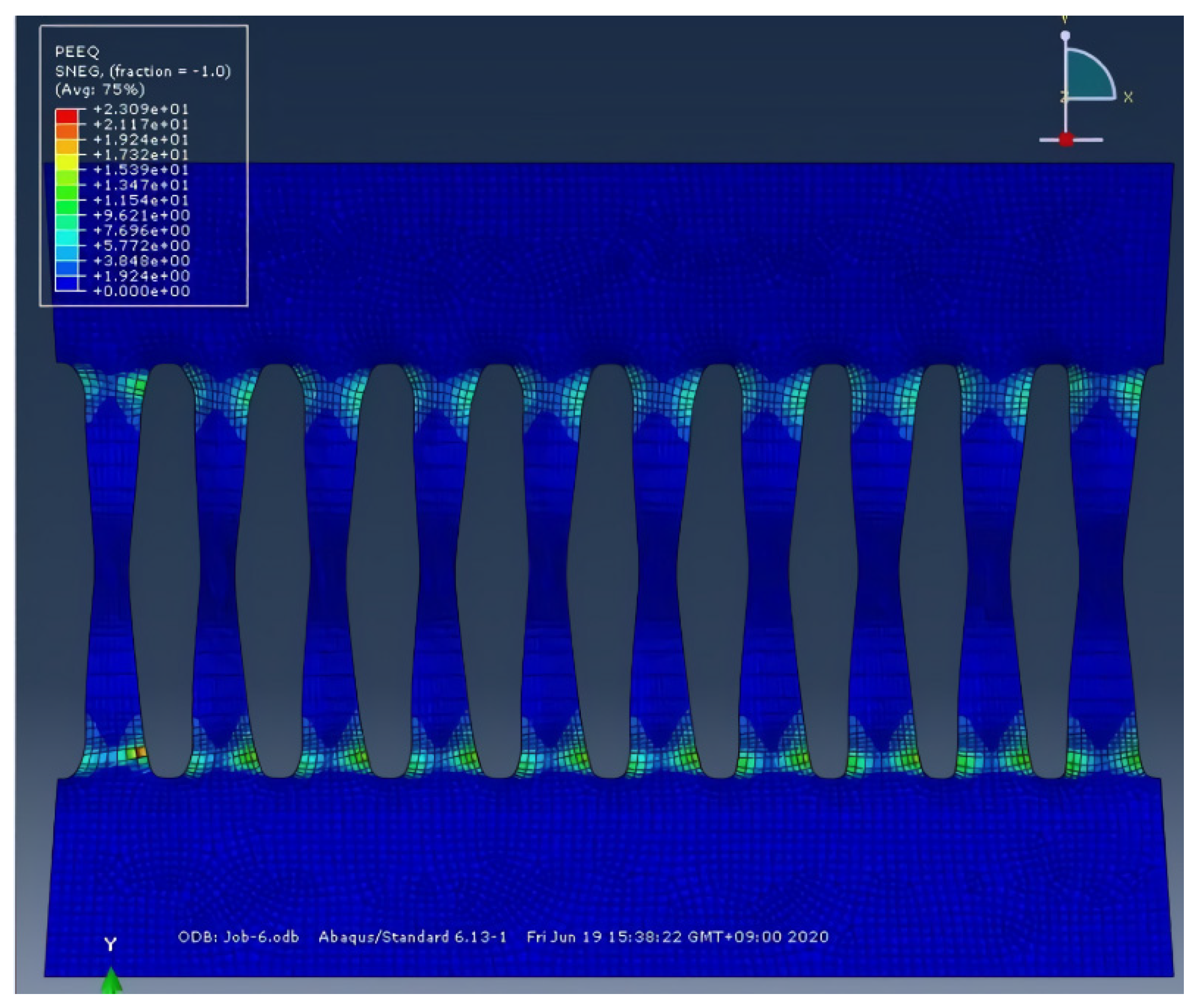Click the +2.309e+01 maximum legend value
Viewport: 1200px width, 1008px height.
point(141,109)
